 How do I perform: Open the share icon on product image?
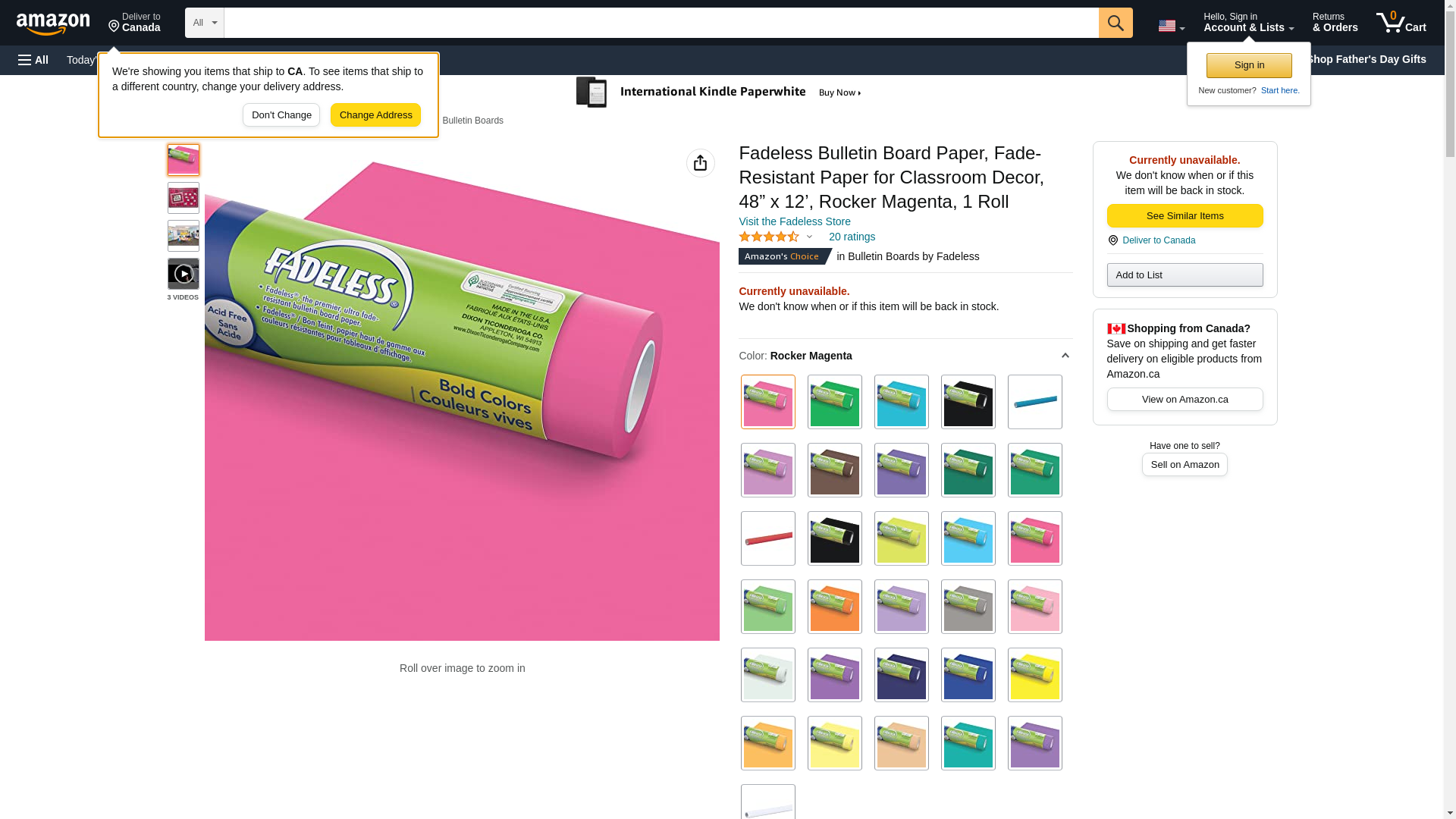pyautogui.click(x=701, y=163)
